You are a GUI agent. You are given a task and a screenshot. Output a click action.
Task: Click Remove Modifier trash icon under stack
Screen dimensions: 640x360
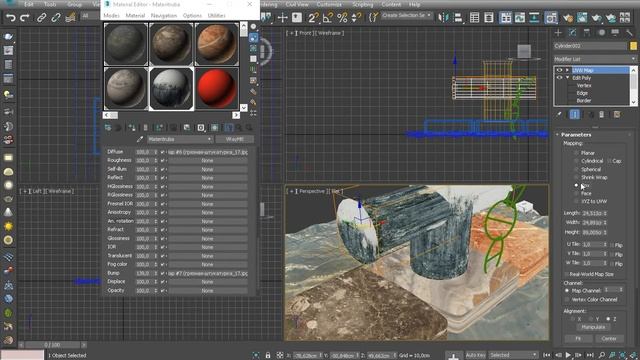point(602,115)
